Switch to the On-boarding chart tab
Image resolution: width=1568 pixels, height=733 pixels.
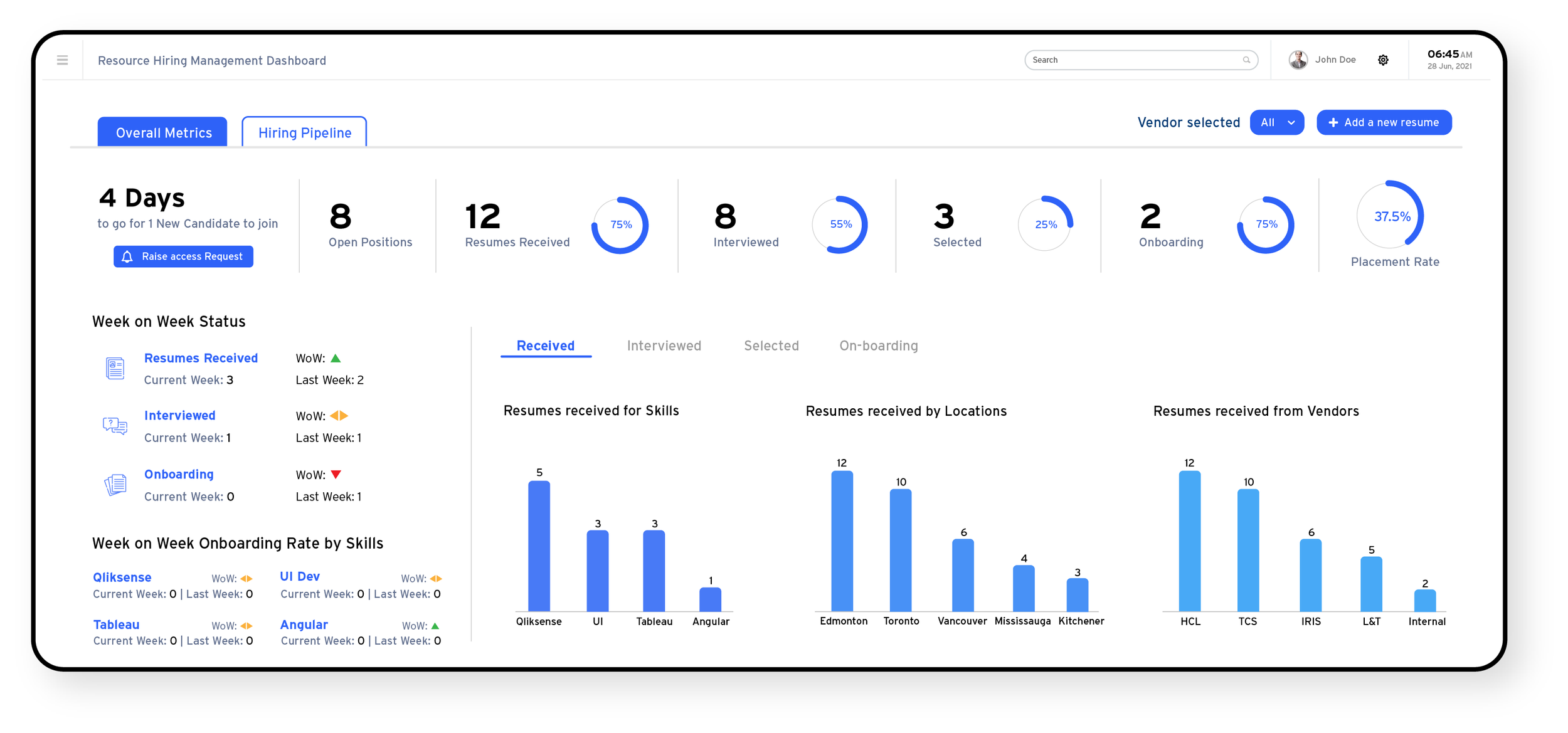(878, 346)
